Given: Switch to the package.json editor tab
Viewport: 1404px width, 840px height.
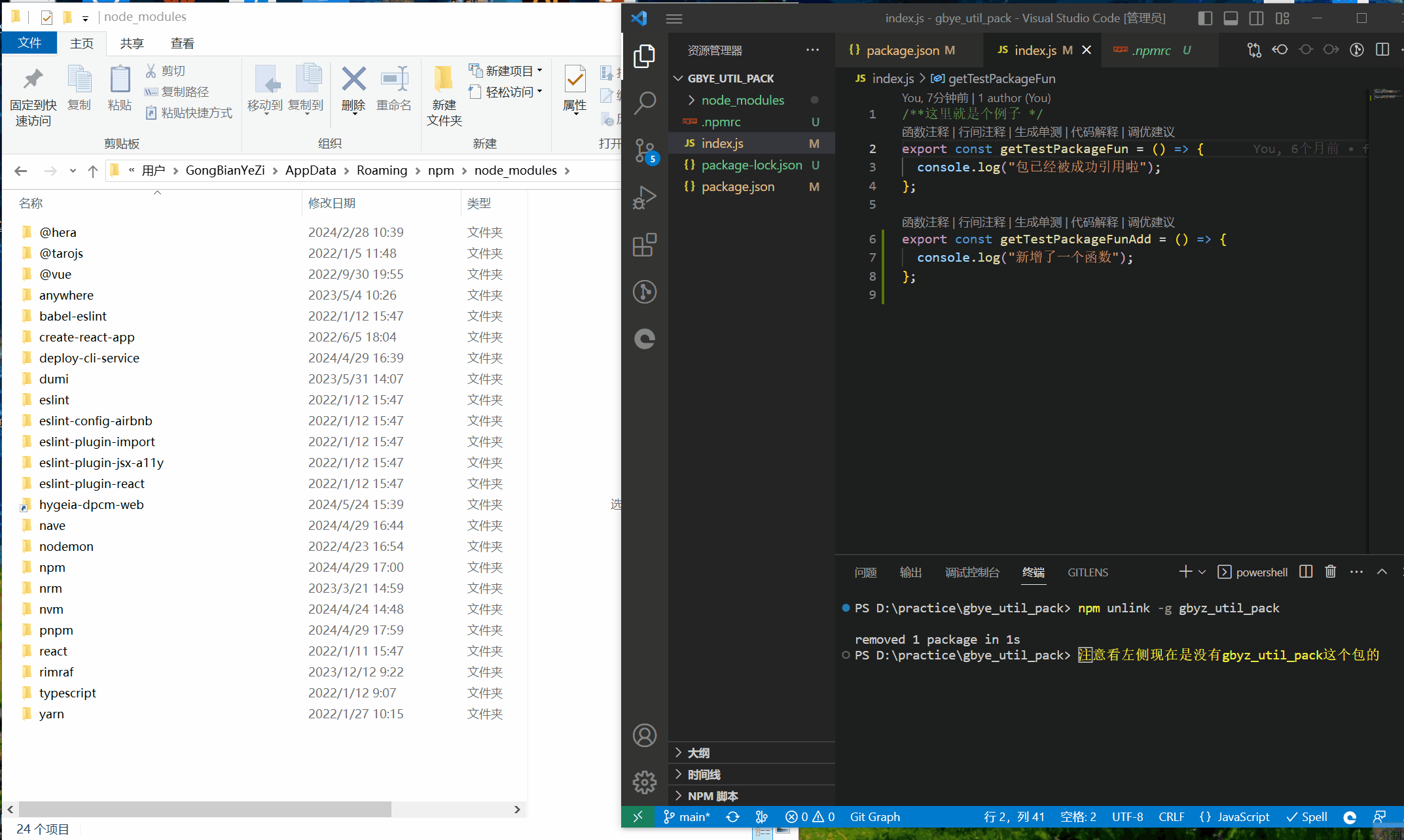Looking at the screenshot, I should (x=902, y=50).
